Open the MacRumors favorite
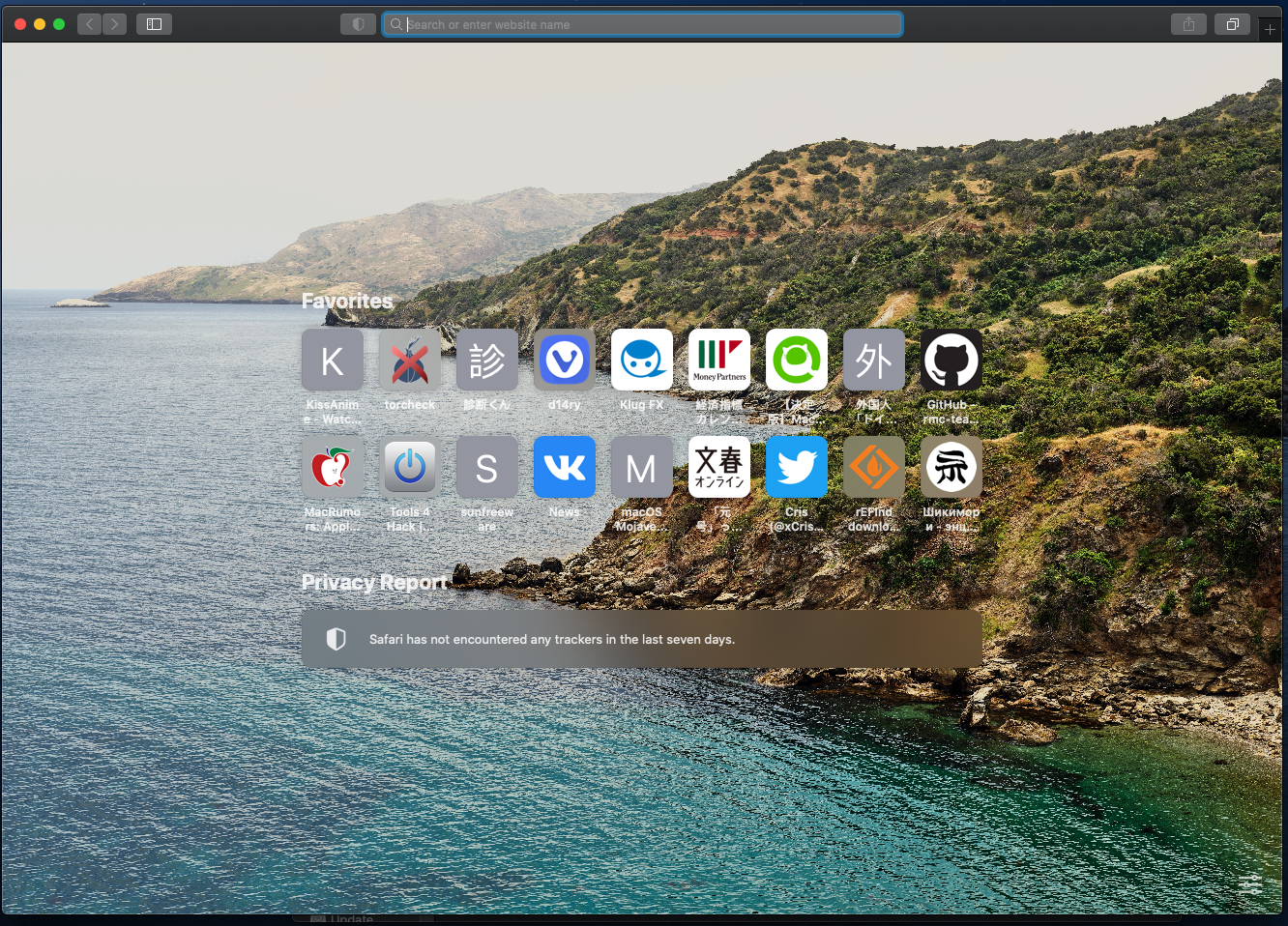The width and height of the screenshot is (1288, 926). pos(333,467)
